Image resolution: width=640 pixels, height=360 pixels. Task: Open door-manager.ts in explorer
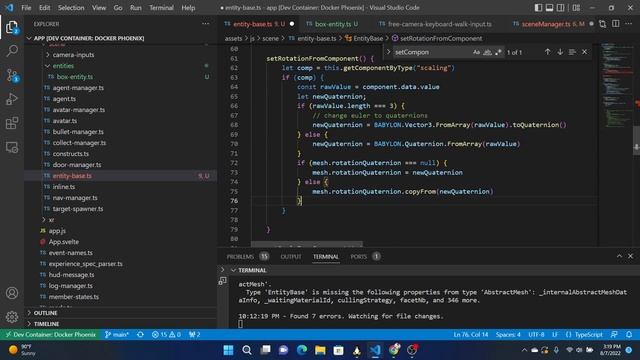[77, 165]
